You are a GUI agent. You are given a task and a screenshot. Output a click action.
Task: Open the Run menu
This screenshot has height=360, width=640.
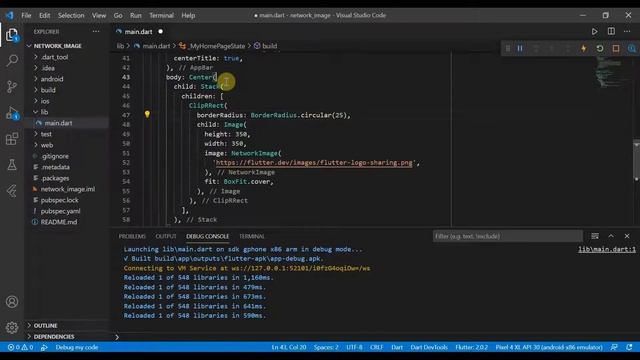coord(136,15)
